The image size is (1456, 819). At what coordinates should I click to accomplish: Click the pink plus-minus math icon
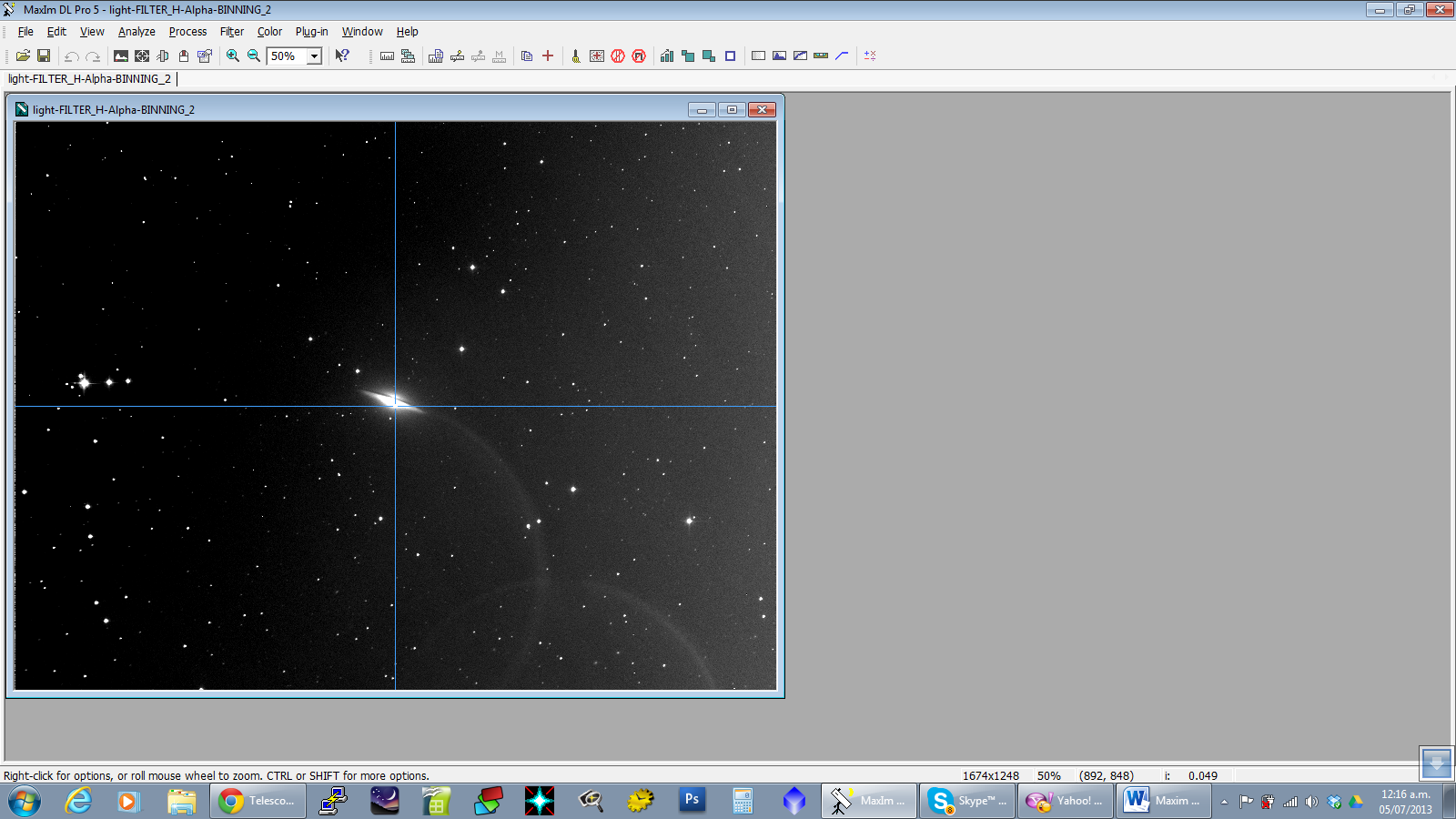[x=870, y=56]
